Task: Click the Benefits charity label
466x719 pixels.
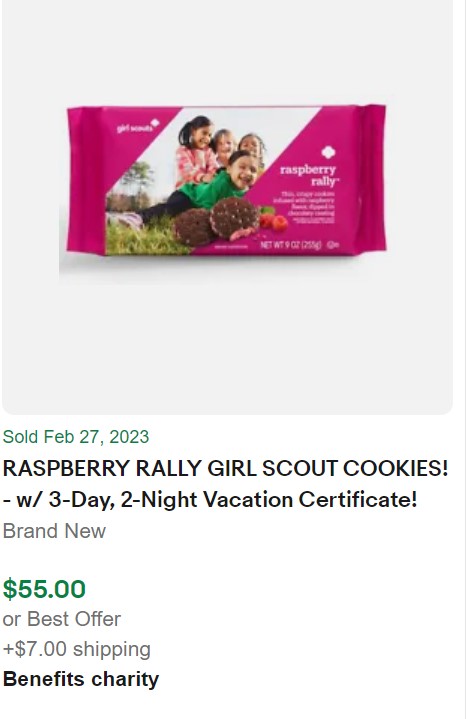Action: pyautogui.click(x=81, y=679)
